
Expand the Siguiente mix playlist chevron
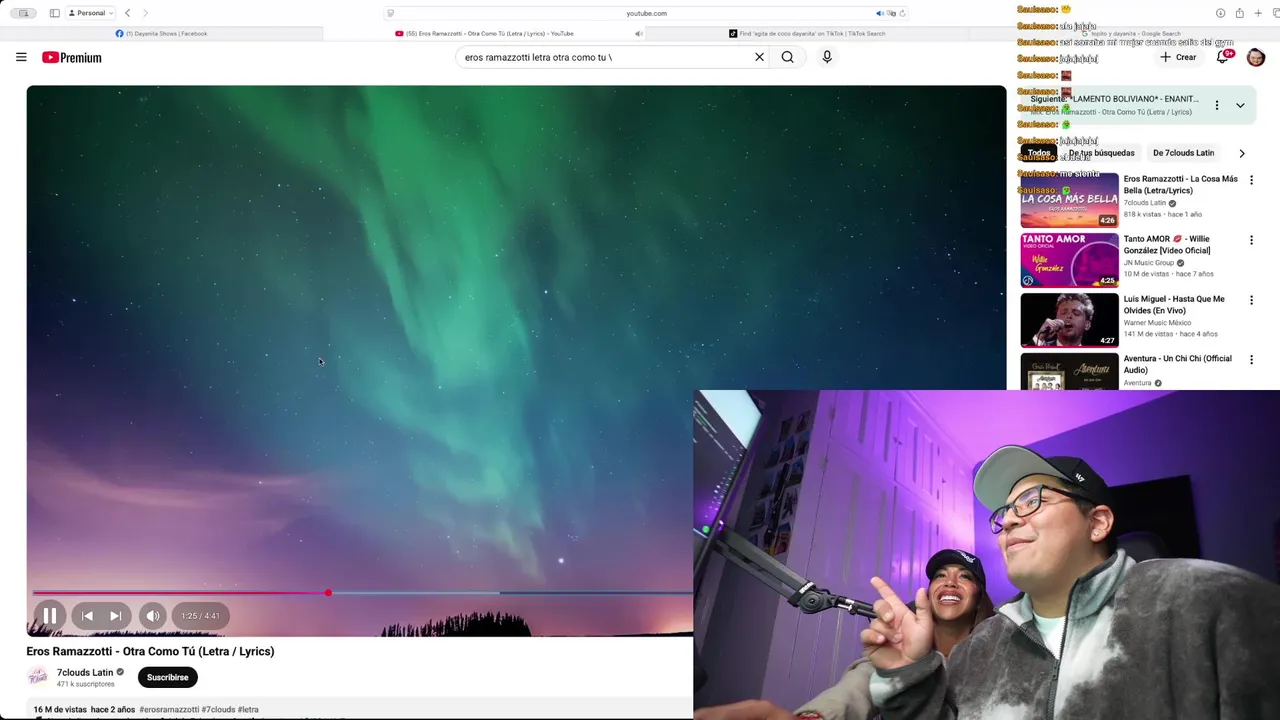click(x=1240, y=105)
